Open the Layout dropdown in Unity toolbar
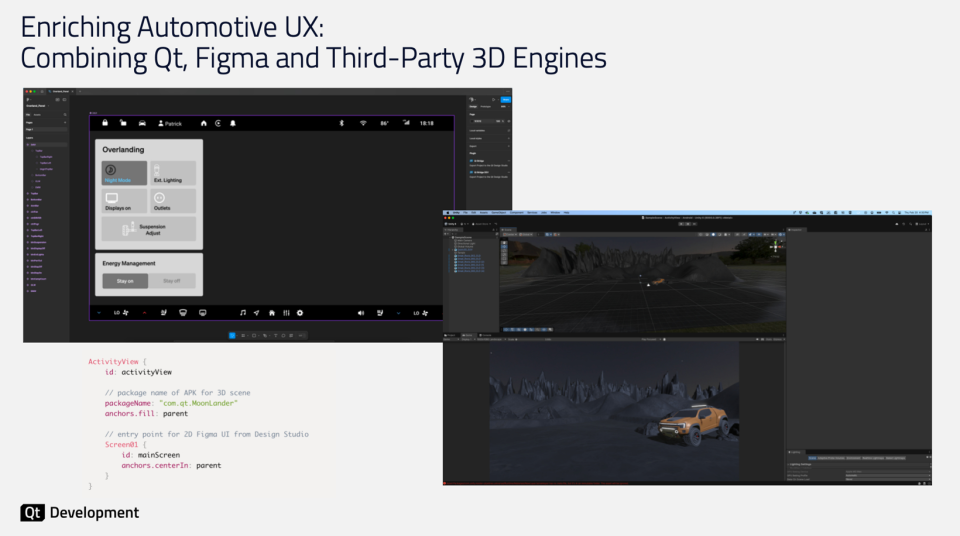Image resolution: width=960 pixels, height=536 pixels. [923, 224]
